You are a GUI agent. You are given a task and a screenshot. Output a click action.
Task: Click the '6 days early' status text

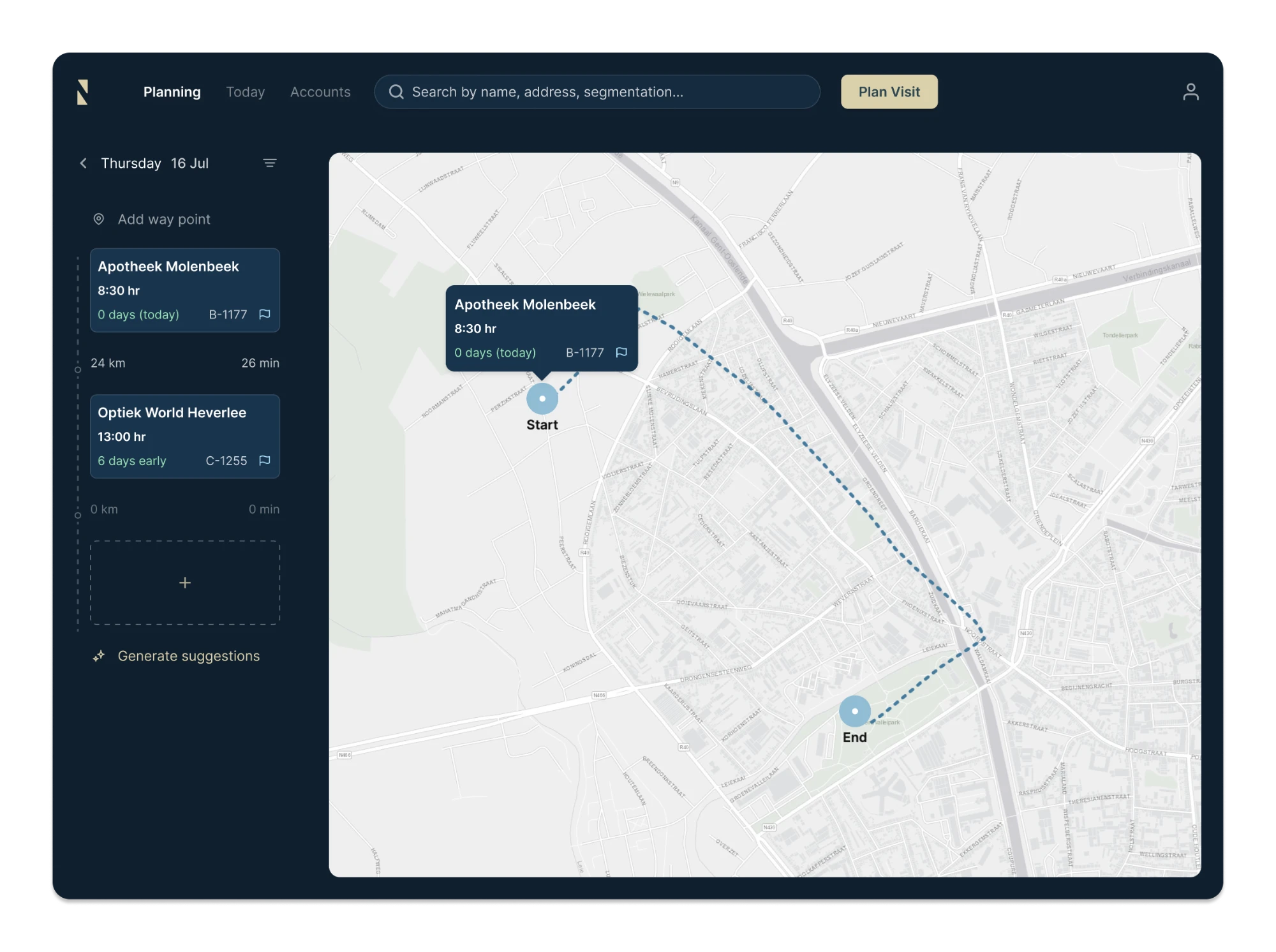pyautogui.click(x=132, y=461)
